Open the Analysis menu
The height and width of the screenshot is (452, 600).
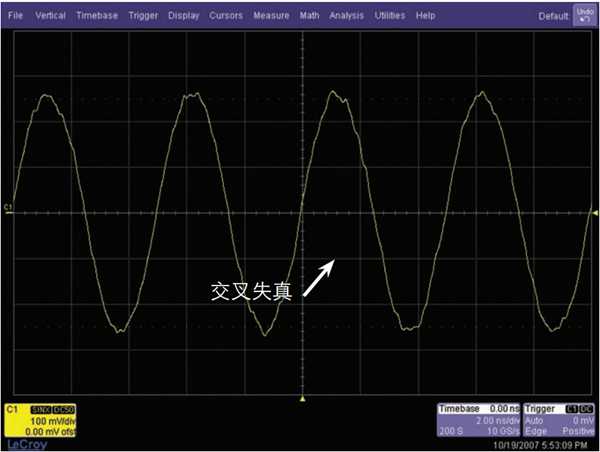tap(346, 16)
